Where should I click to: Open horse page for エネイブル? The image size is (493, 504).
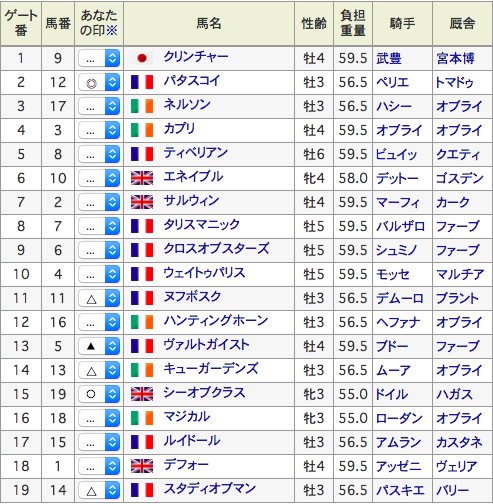pyautogui.click(x=193, y=177)
